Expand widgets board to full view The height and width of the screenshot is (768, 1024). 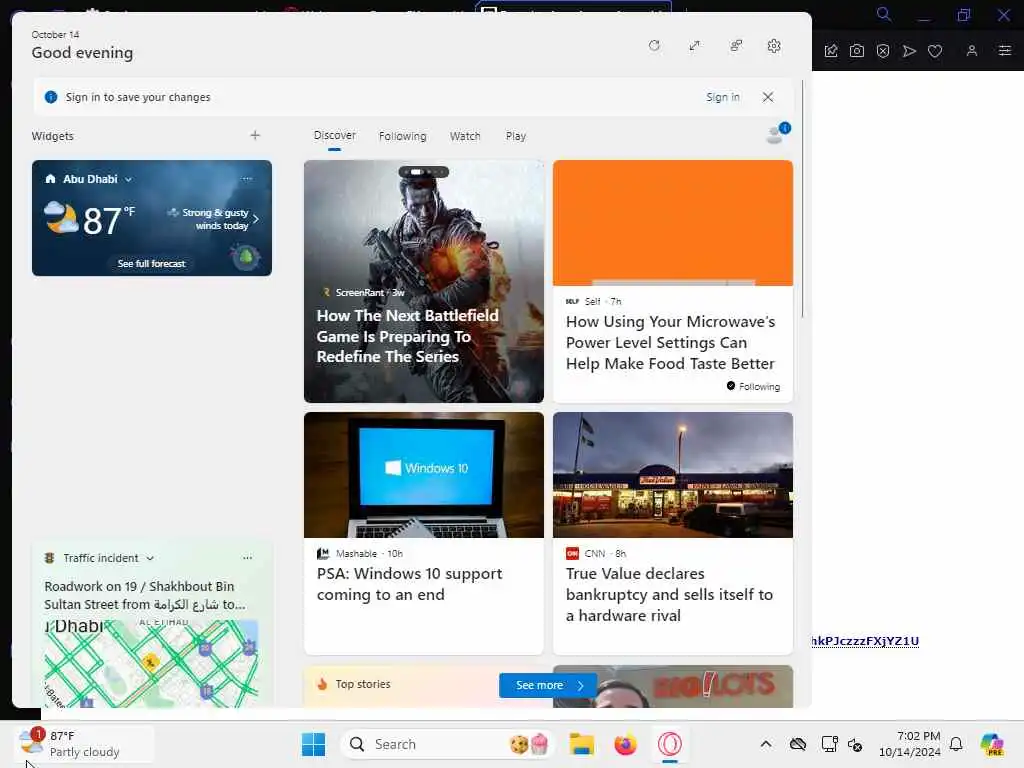[x=694, y=46]
